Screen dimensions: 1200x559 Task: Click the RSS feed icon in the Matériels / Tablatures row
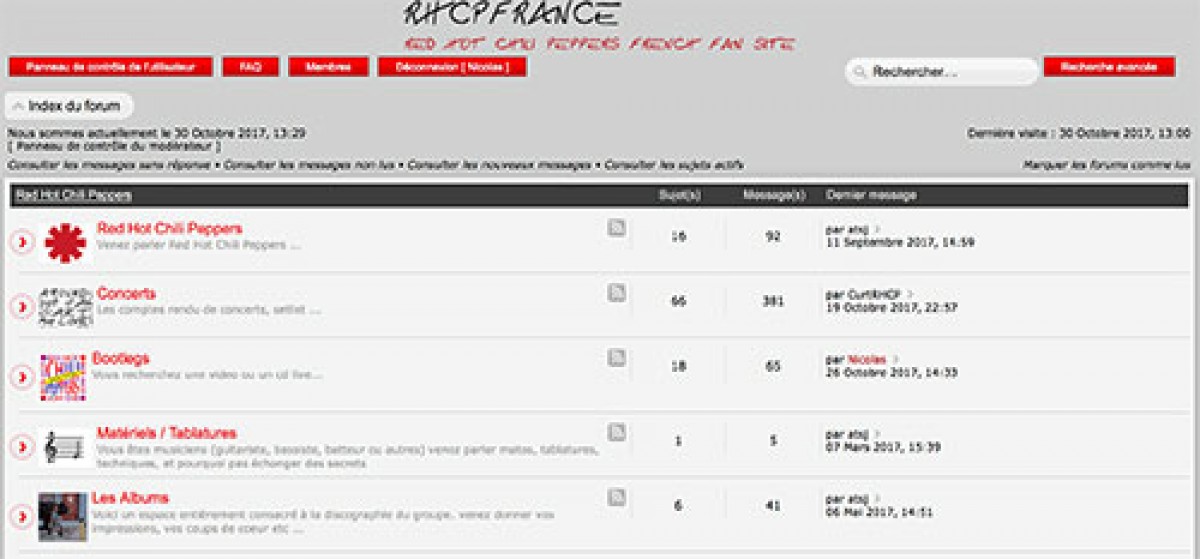(617, 433)
